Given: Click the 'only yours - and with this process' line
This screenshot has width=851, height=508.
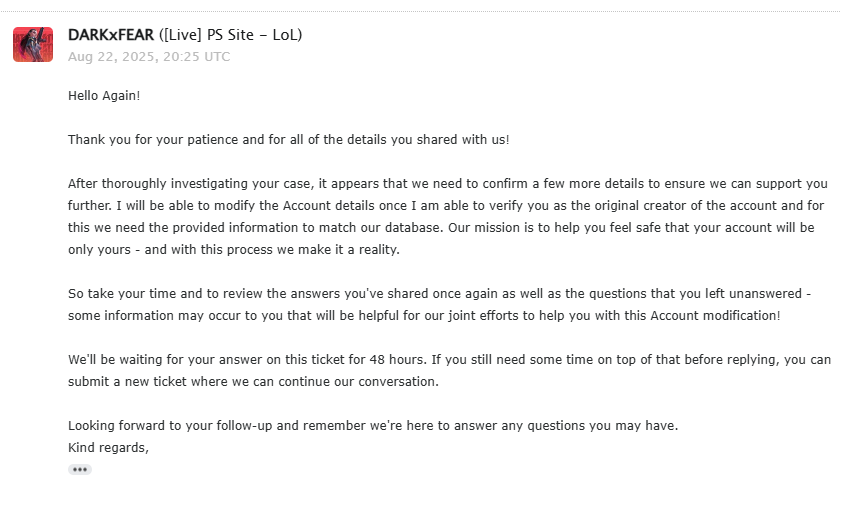Looking at the screenshot, I should point(234,250).
